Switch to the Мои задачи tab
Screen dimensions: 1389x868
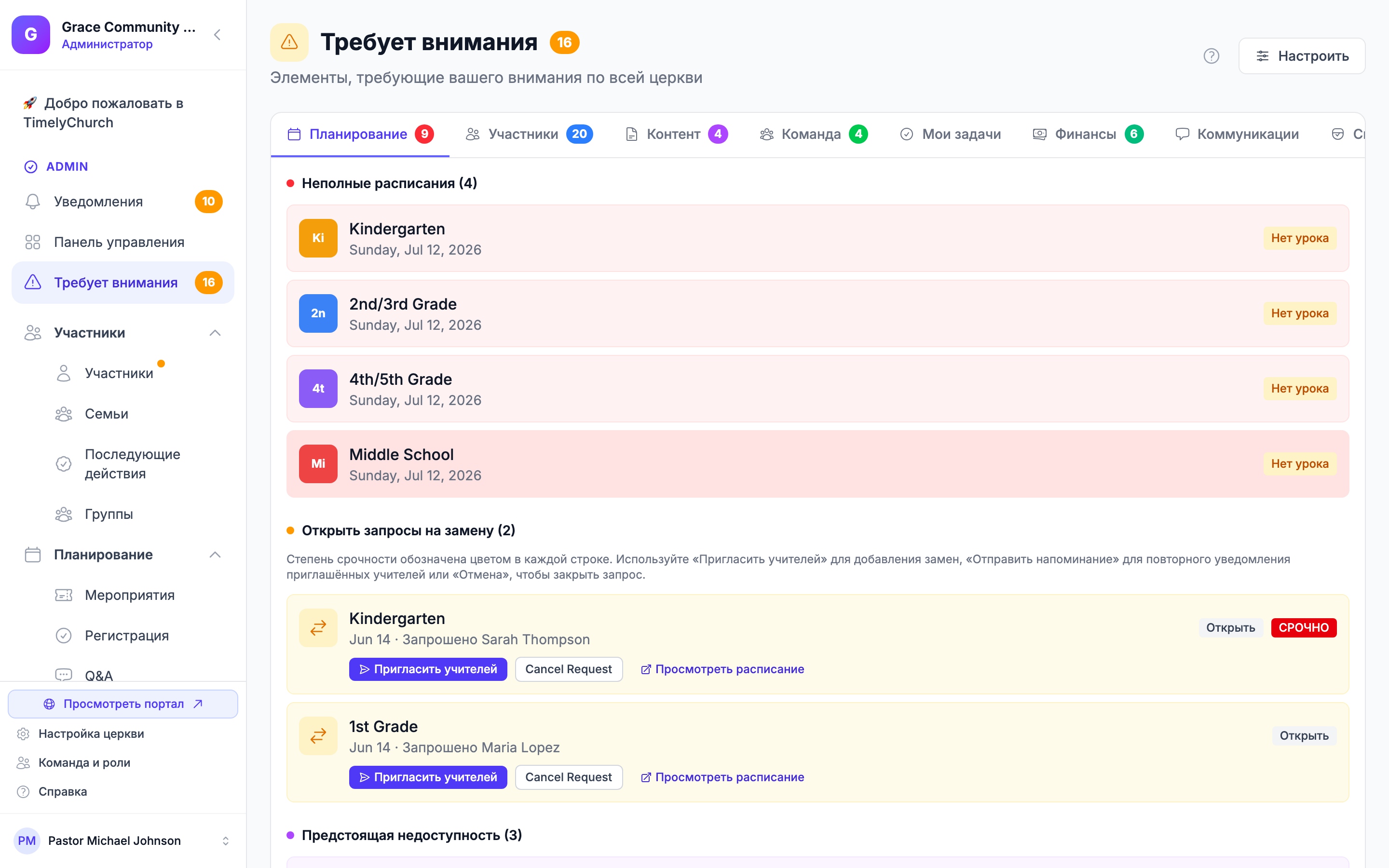(x=950, y=135)
